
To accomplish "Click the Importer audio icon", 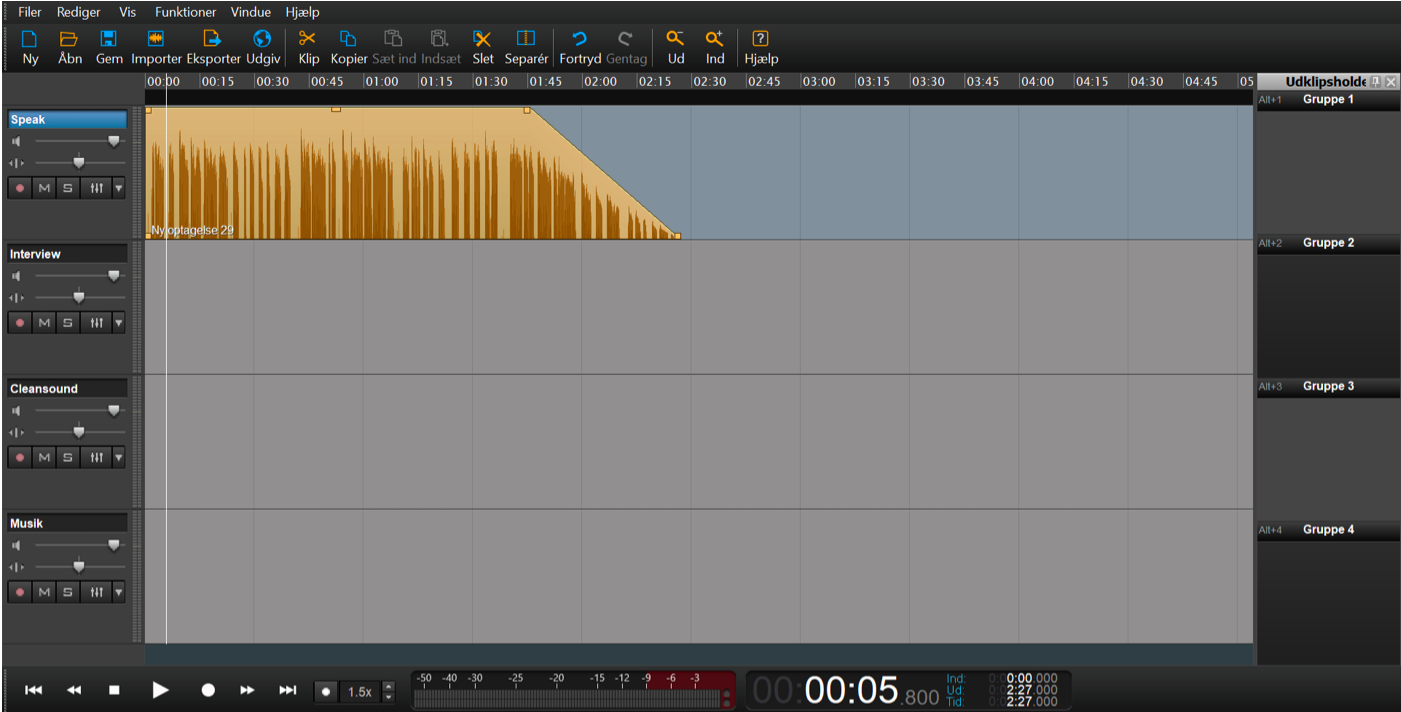I will tap(155, 39).
